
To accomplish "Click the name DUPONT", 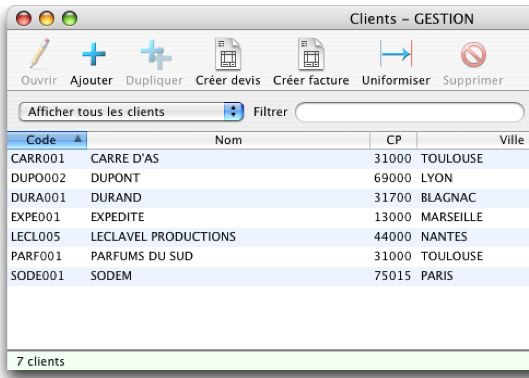I will pos(115,178).
